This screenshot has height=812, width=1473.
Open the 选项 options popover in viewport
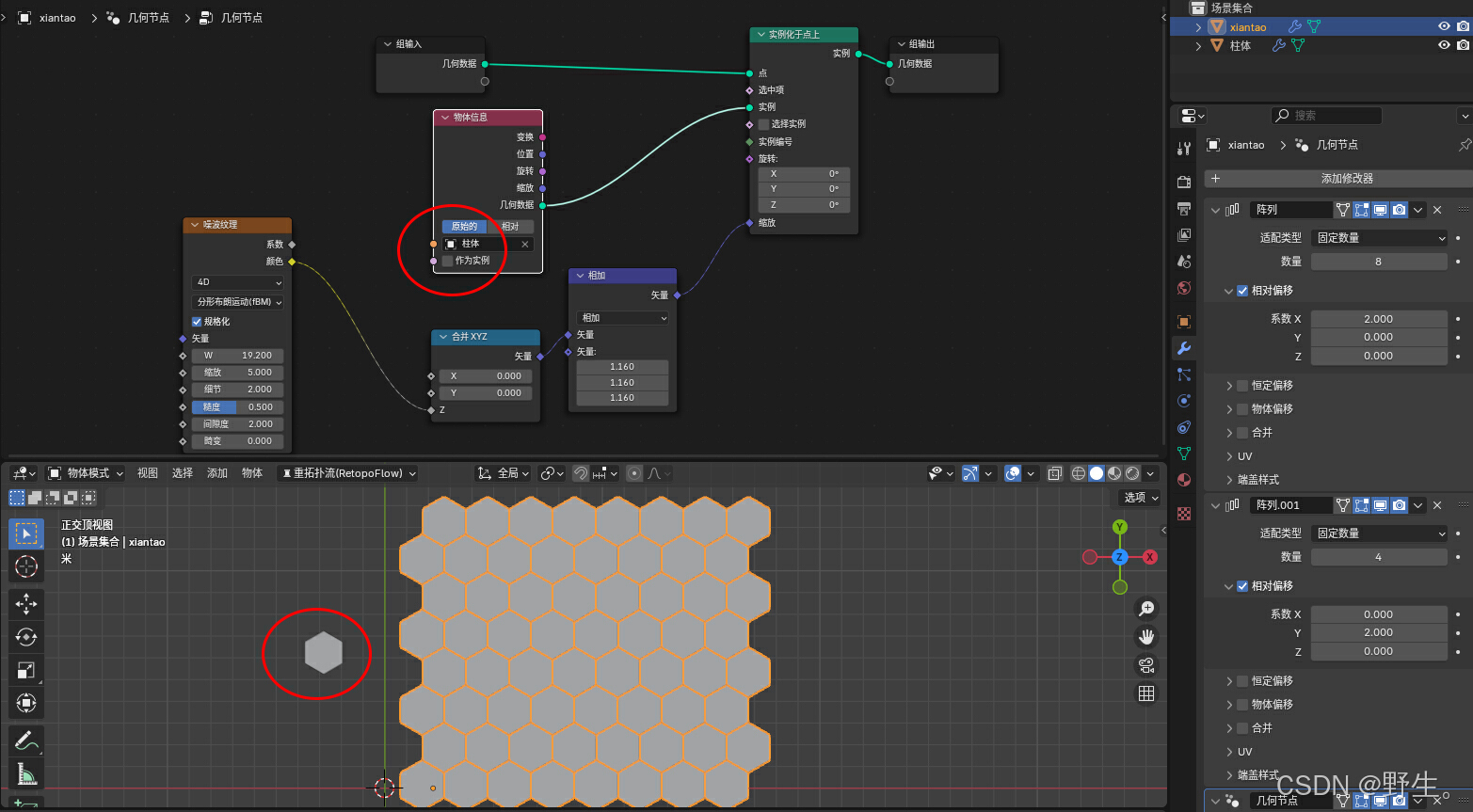pyautogui.click(x=1141, y=498)
